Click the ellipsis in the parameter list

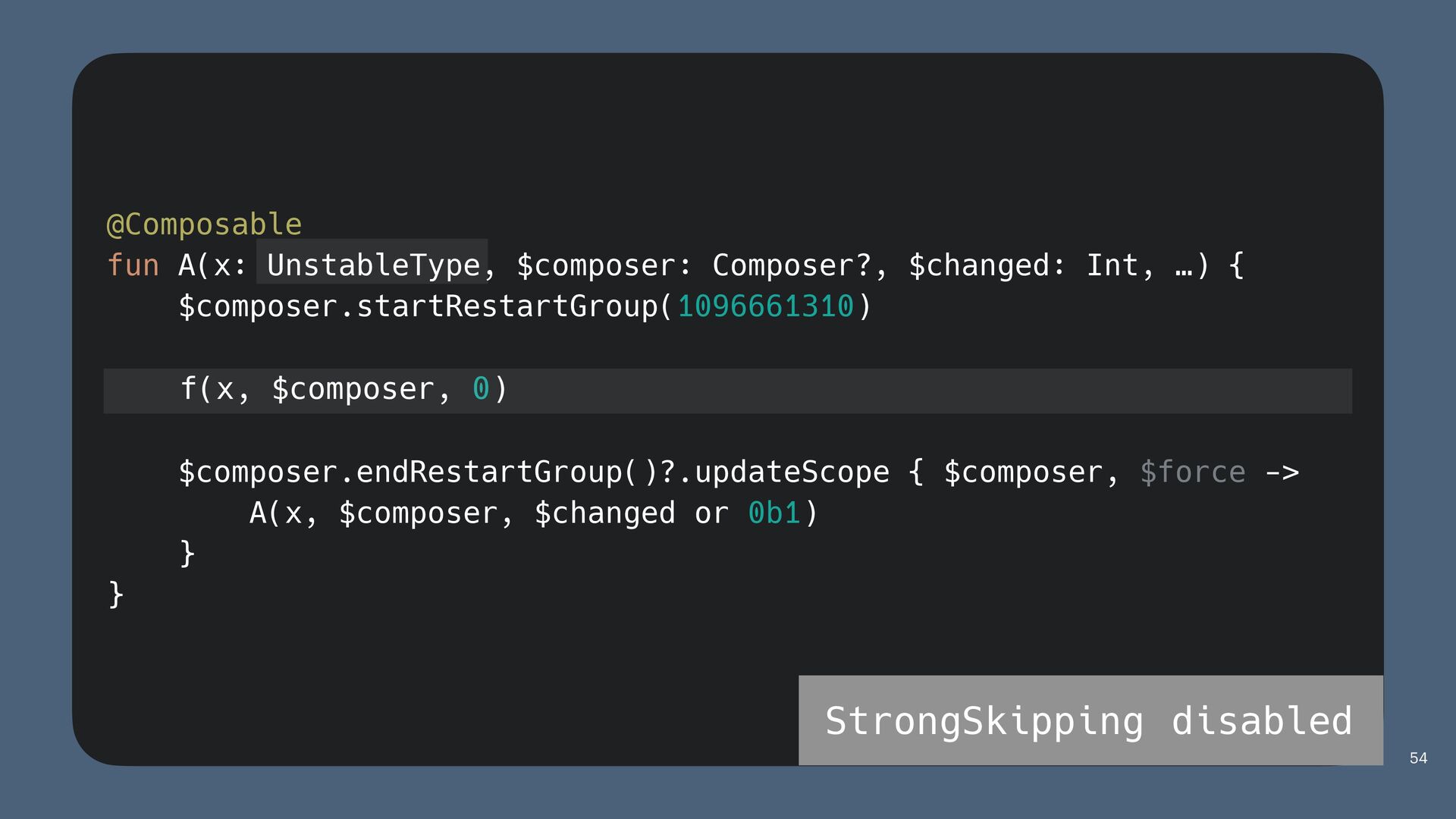tap(1183, 267)
